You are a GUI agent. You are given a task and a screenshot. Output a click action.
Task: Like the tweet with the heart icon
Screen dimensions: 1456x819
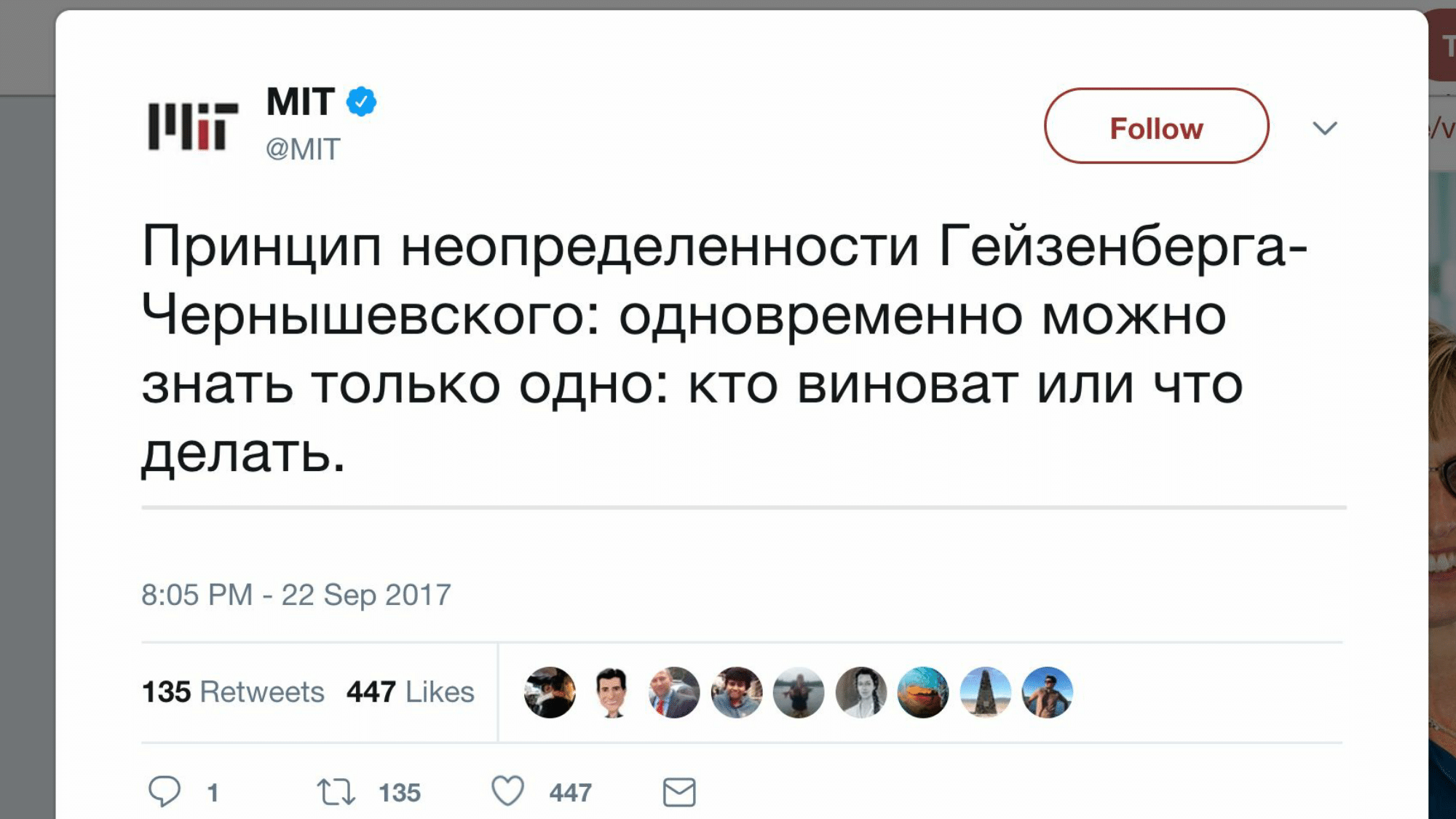click(x=507, y=791)
